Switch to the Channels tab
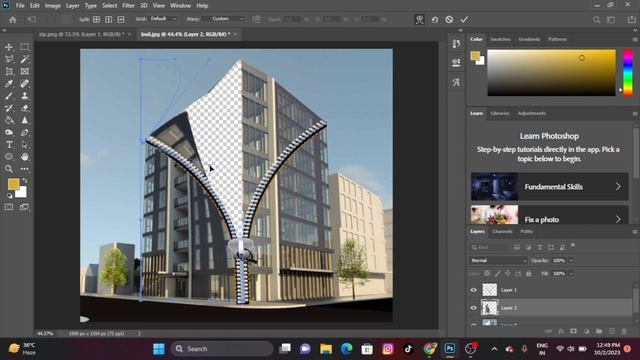Image resolution: width=640 pixels, height=360 pixels. point(502,231)
